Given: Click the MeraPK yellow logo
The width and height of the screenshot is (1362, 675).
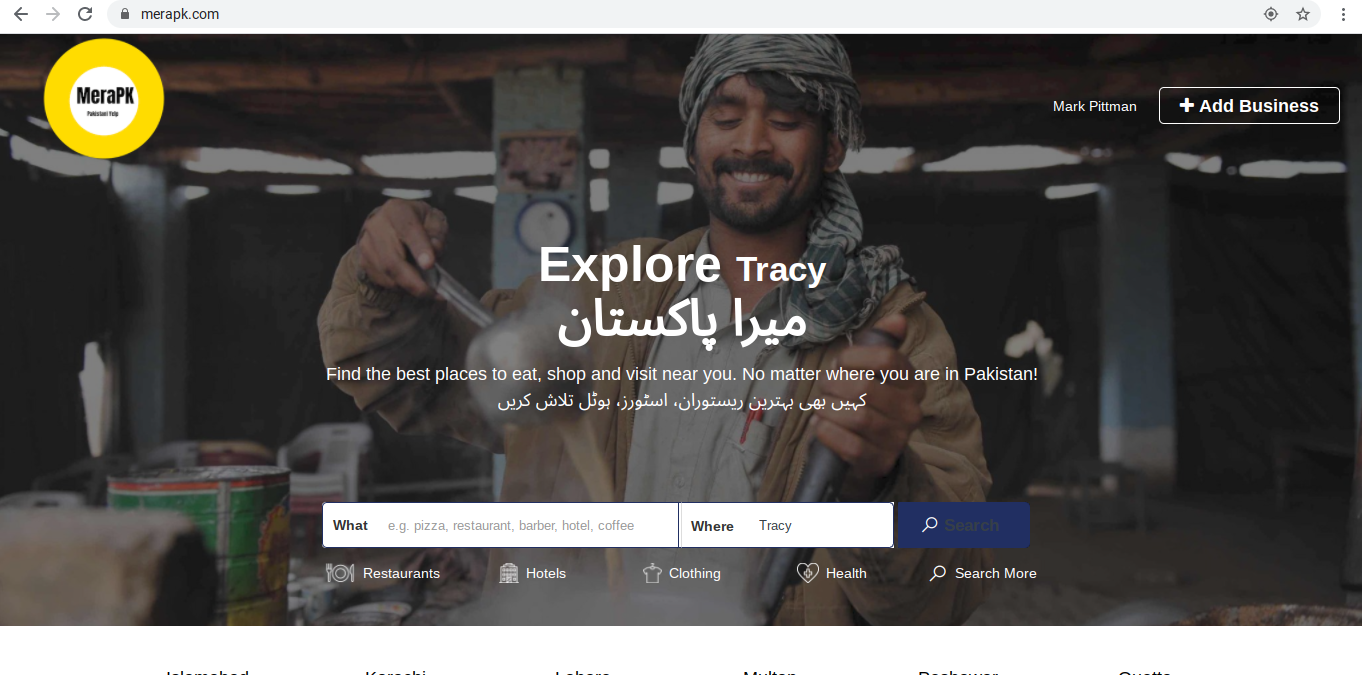Looking at the screenshot, I should pyautogui.click(x=104, y=99).
